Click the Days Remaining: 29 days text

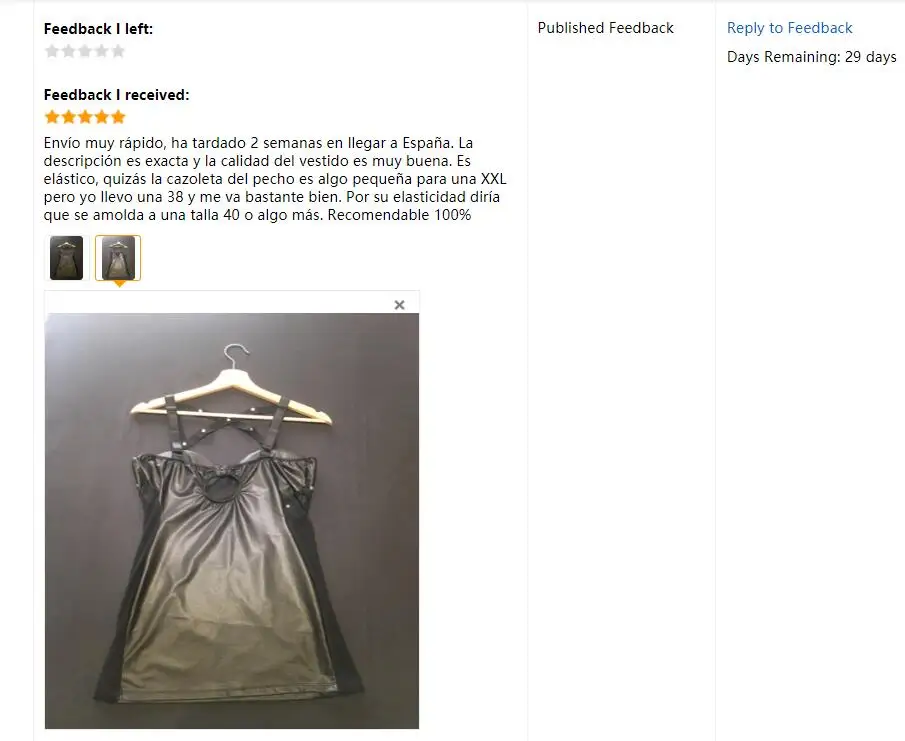(x=811, y=57)
